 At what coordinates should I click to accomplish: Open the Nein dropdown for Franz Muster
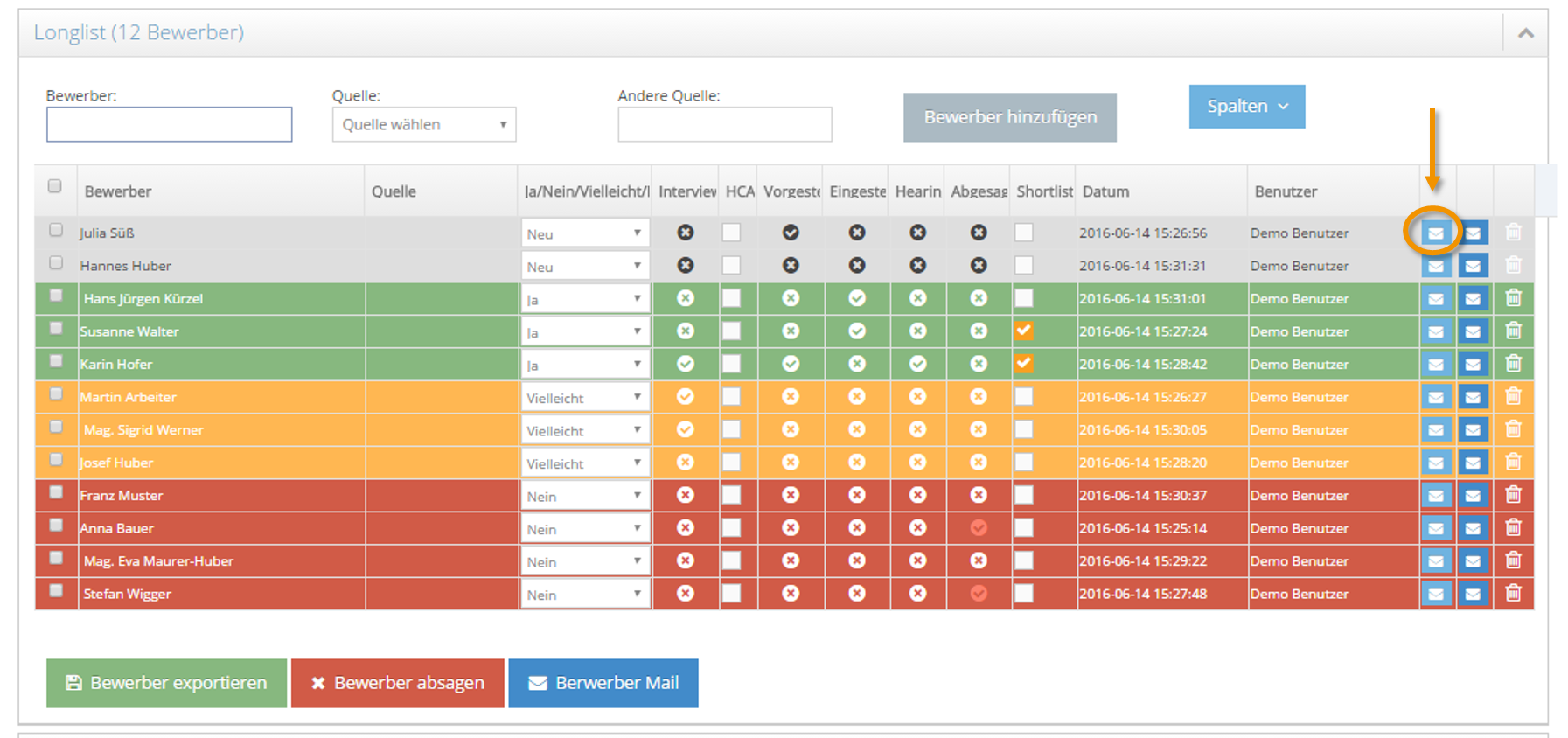point(585,496)
